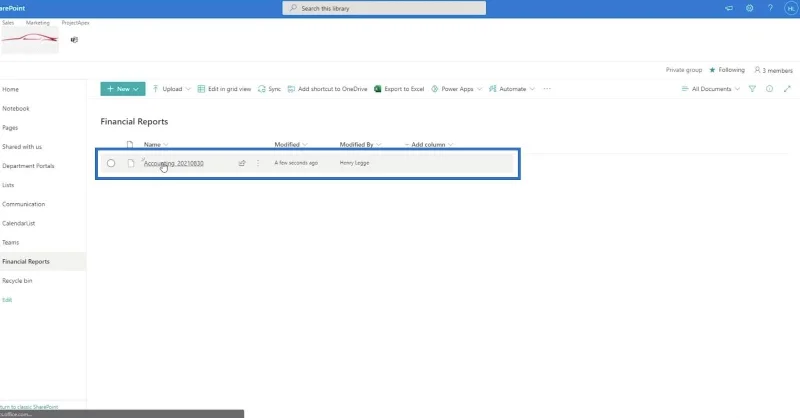Open Pages in the left navigation

click(10, 128)
